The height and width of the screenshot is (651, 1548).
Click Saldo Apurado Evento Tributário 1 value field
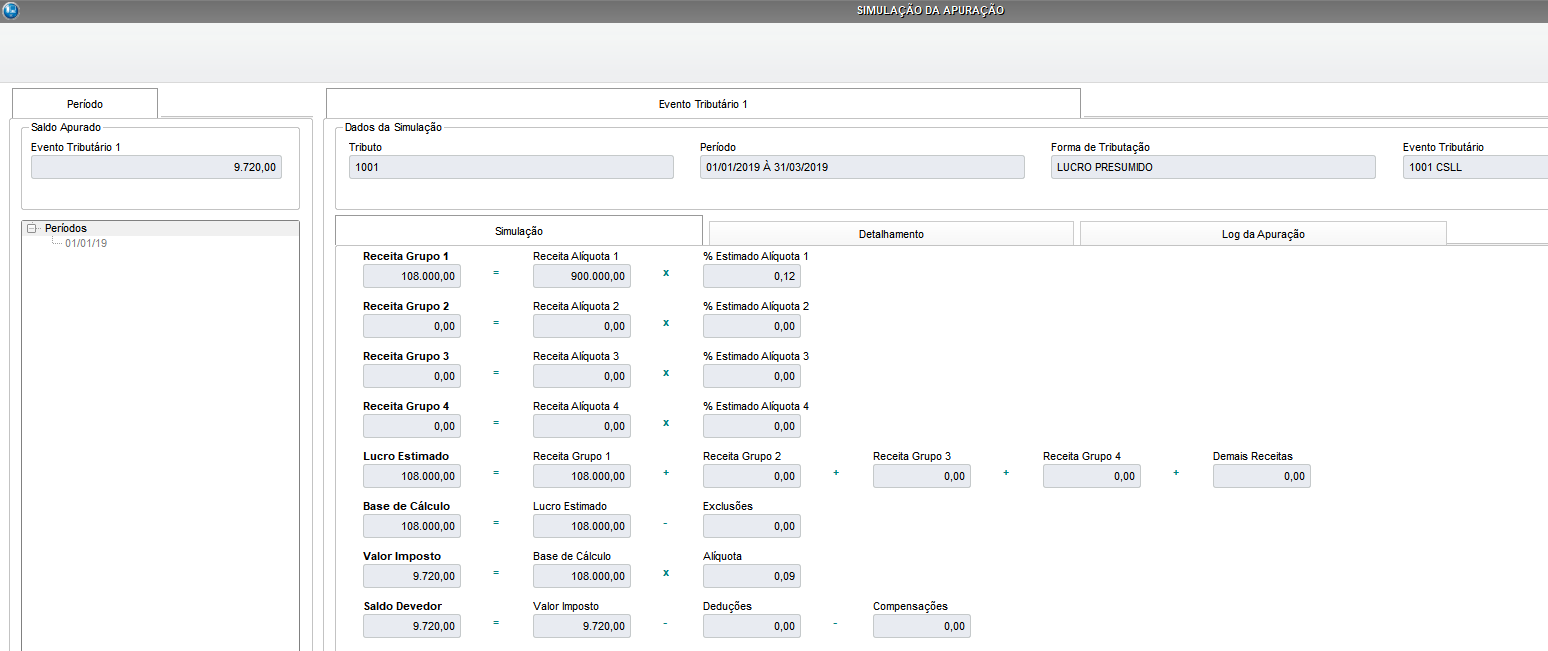tap(156, 167)
